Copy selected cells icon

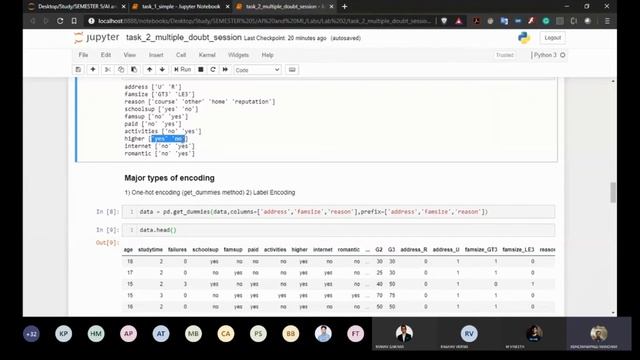pos(121,70)
